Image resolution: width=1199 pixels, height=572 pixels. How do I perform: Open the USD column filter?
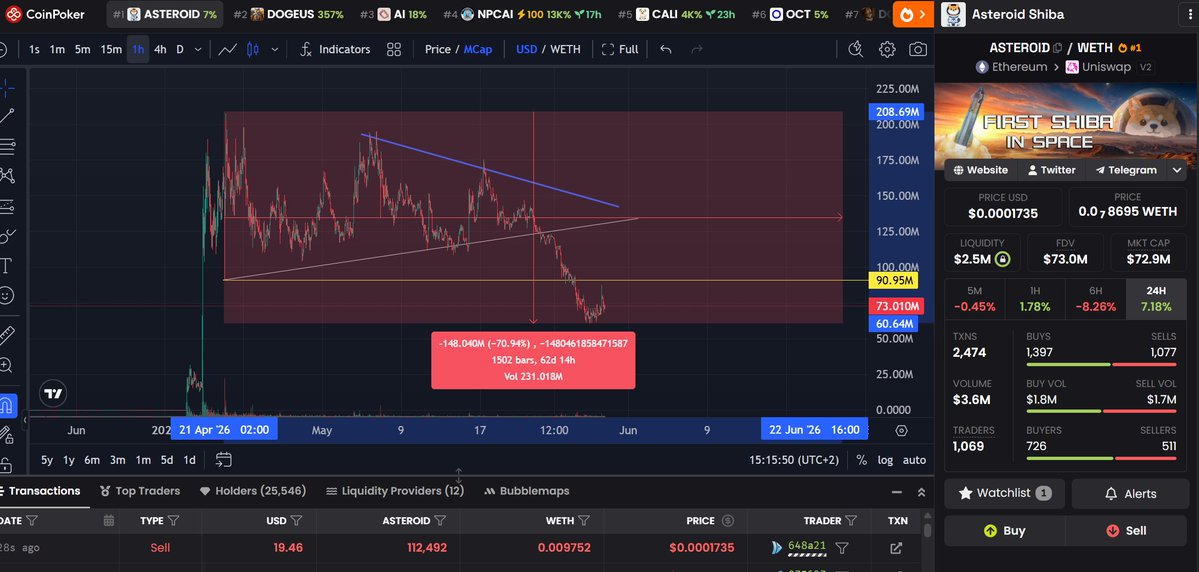click(296, 521)
